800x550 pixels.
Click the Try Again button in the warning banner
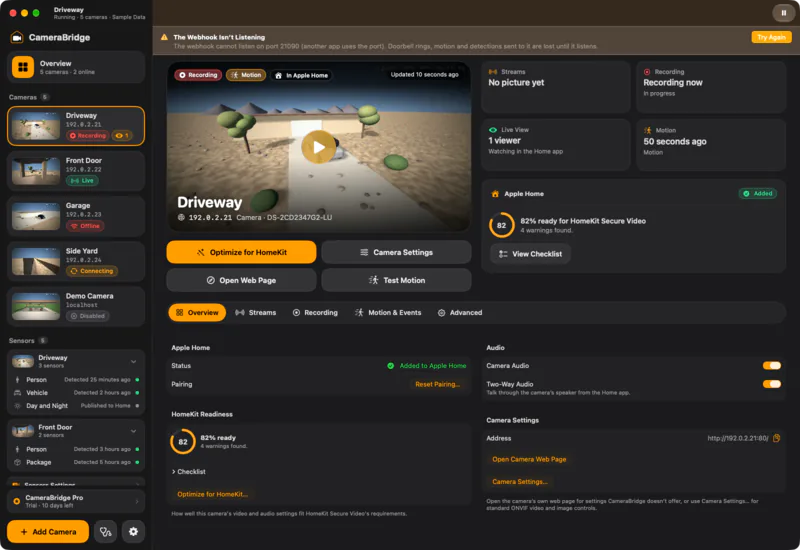point(771,37)
